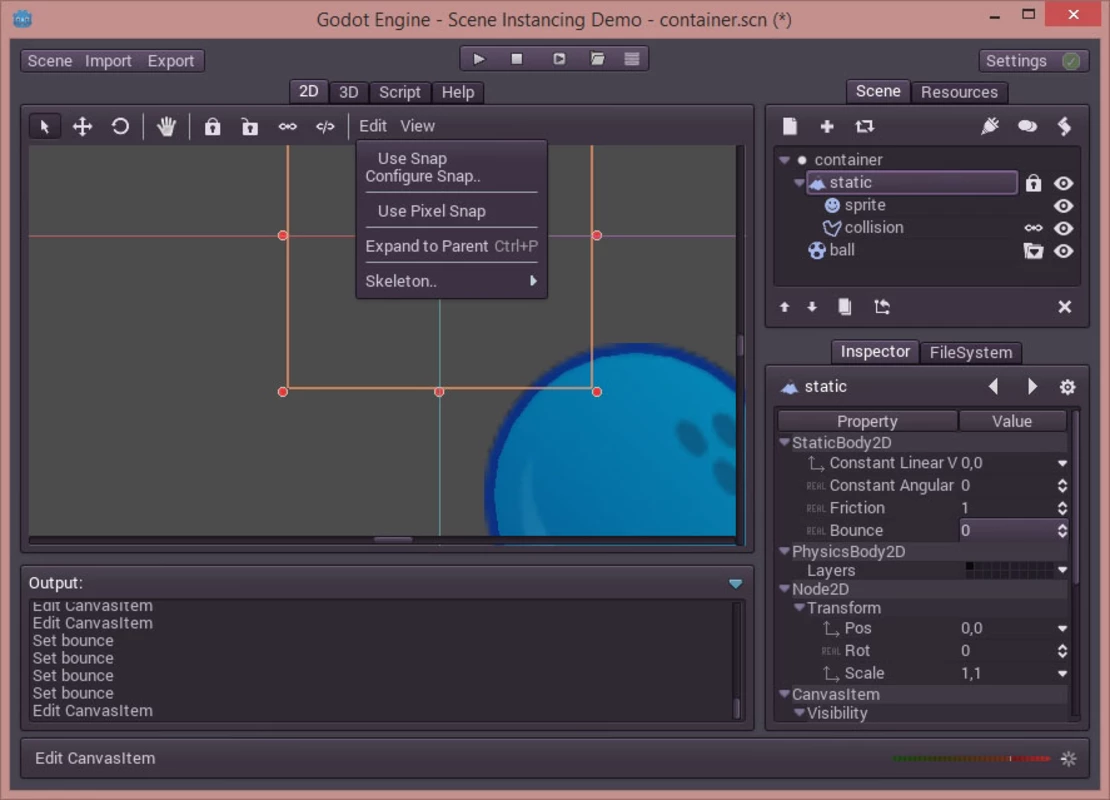Select the Rotate tool
Viewport: 1110px width, 800px height.
[120, 126]
